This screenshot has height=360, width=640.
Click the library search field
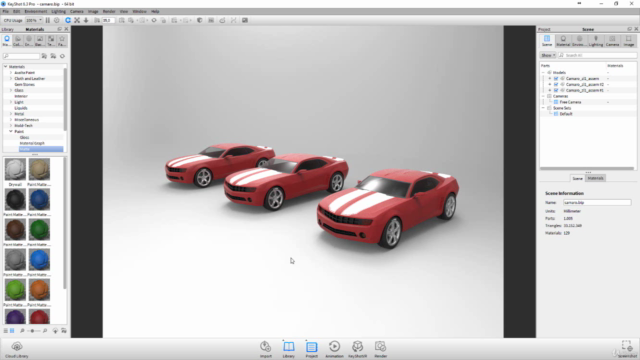[x=21, y=56]
